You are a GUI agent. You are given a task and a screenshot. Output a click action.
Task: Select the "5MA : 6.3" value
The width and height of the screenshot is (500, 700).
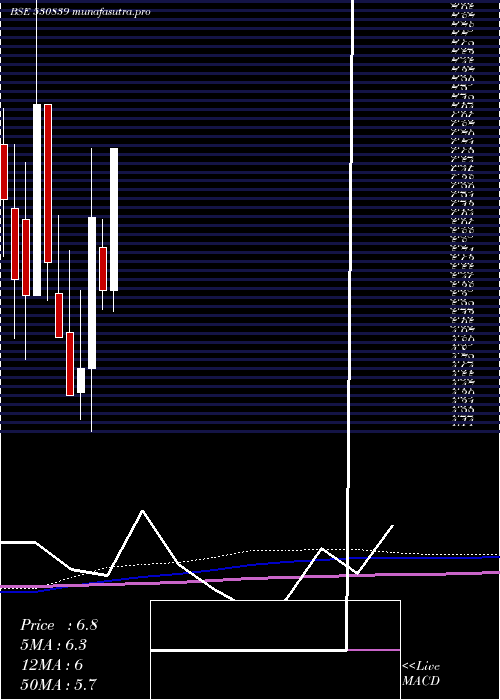(x=54, y=645)
